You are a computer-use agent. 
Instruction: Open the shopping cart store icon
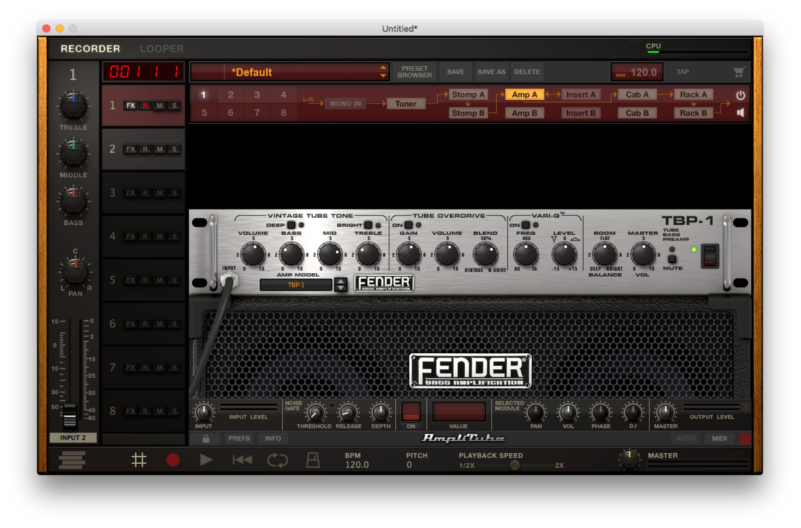click(739, 72)
